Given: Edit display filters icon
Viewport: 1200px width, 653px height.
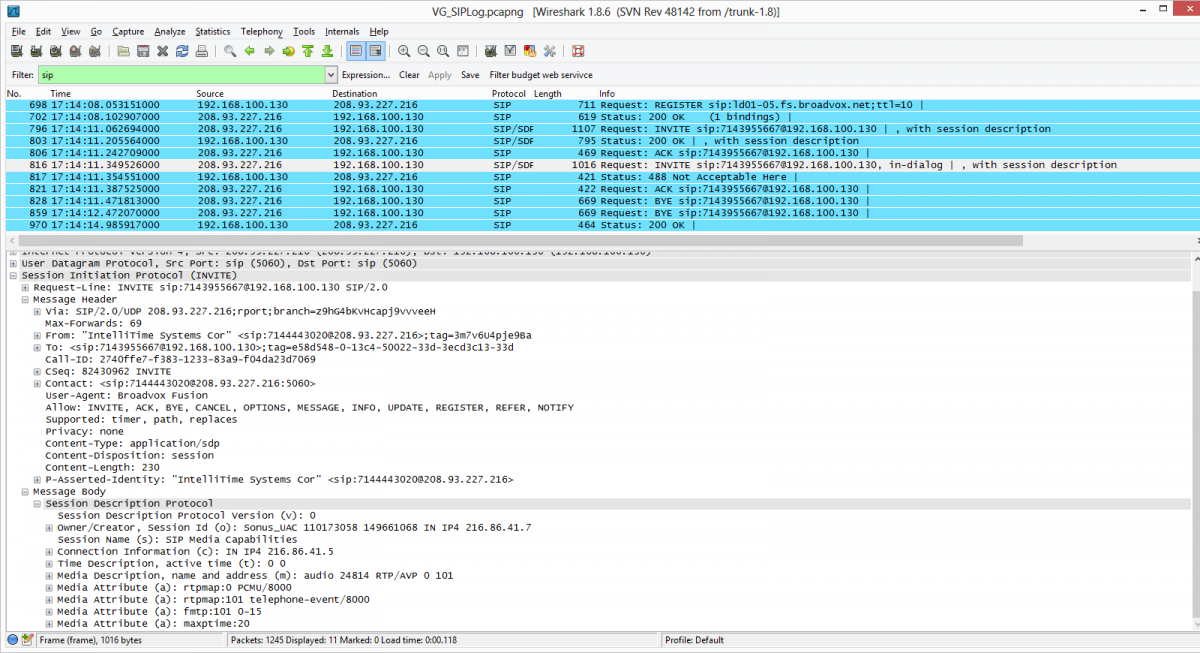Looking at the screenshot, I should pyautogui.click(x=510, y=51).
